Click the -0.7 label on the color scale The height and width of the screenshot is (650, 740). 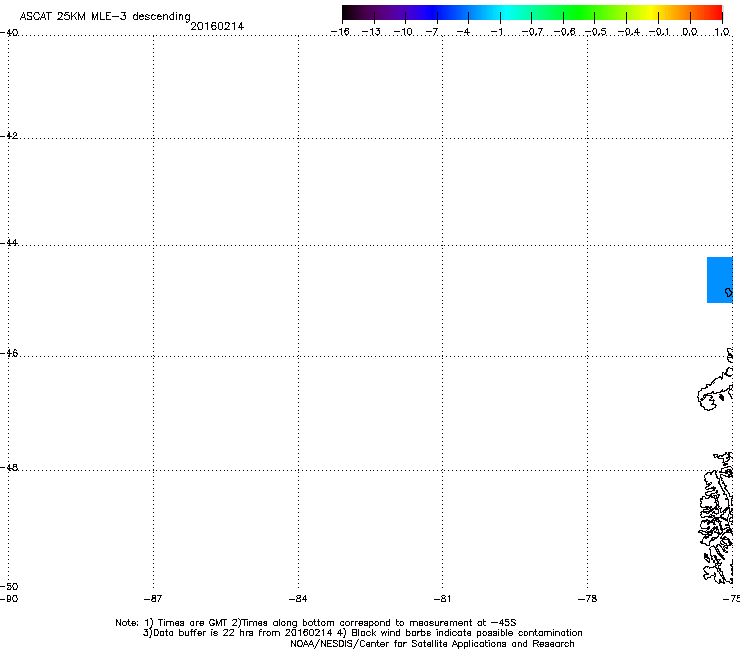click(532, 32)
